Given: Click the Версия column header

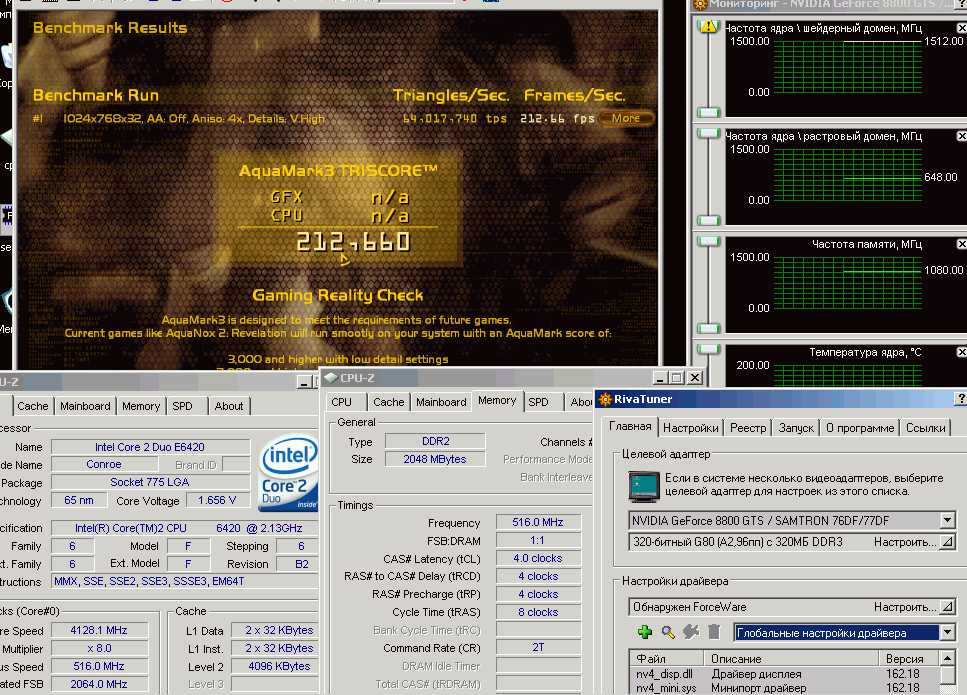Looking at the screenshot, I should coord(909,659).
